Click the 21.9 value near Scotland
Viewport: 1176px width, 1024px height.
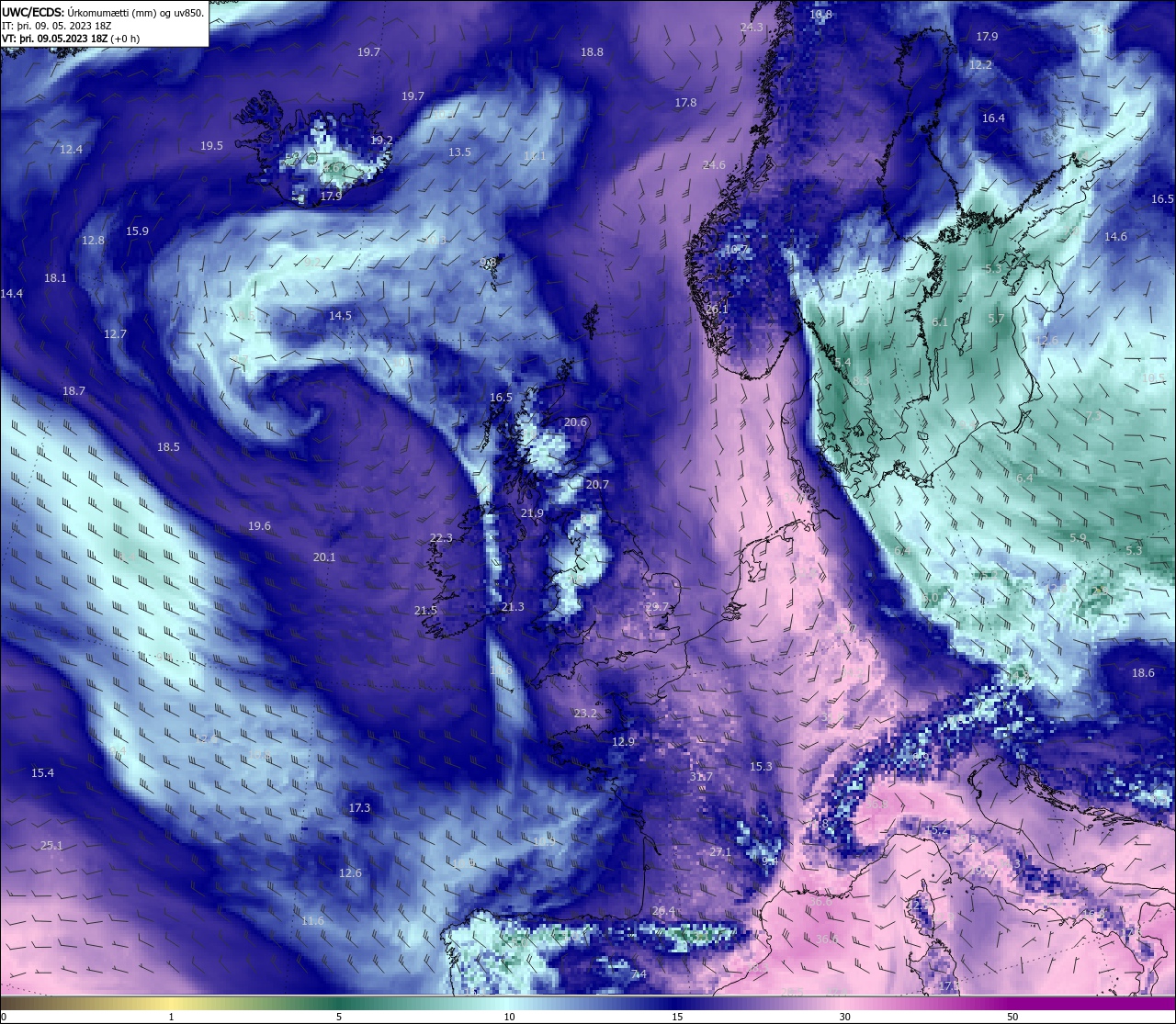point(532,513)
